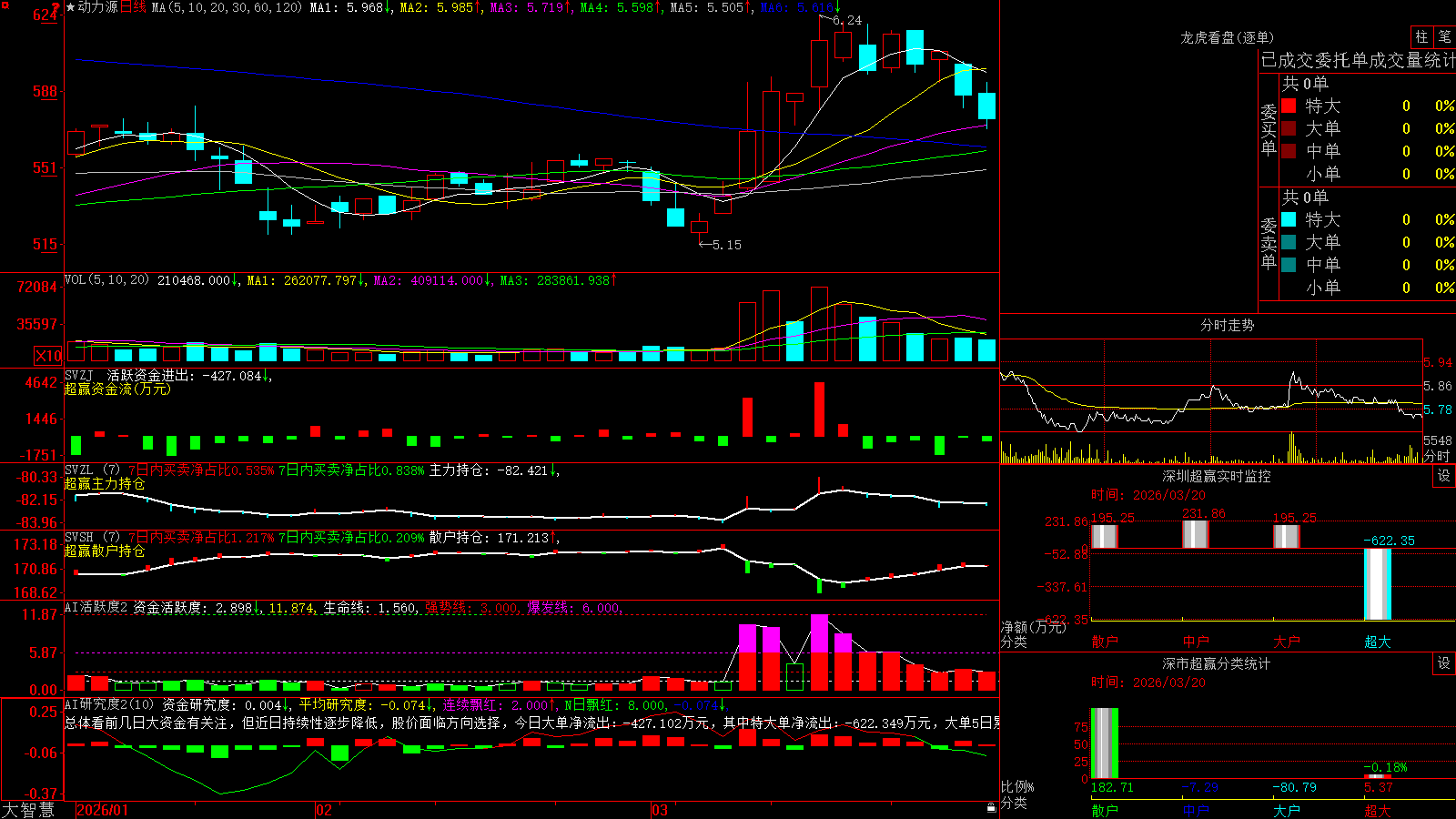
Task: Click the 已成交委托单成交量统计 header
Action: coord(1358,60)
